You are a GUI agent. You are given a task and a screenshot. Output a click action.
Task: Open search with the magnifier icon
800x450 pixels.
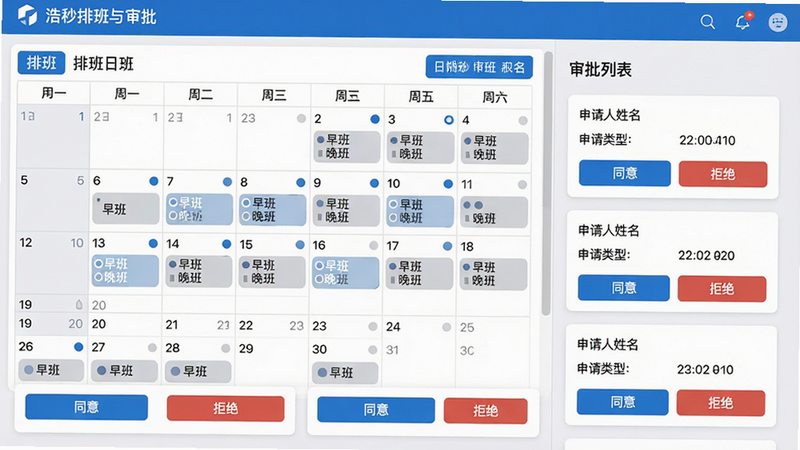708,22
